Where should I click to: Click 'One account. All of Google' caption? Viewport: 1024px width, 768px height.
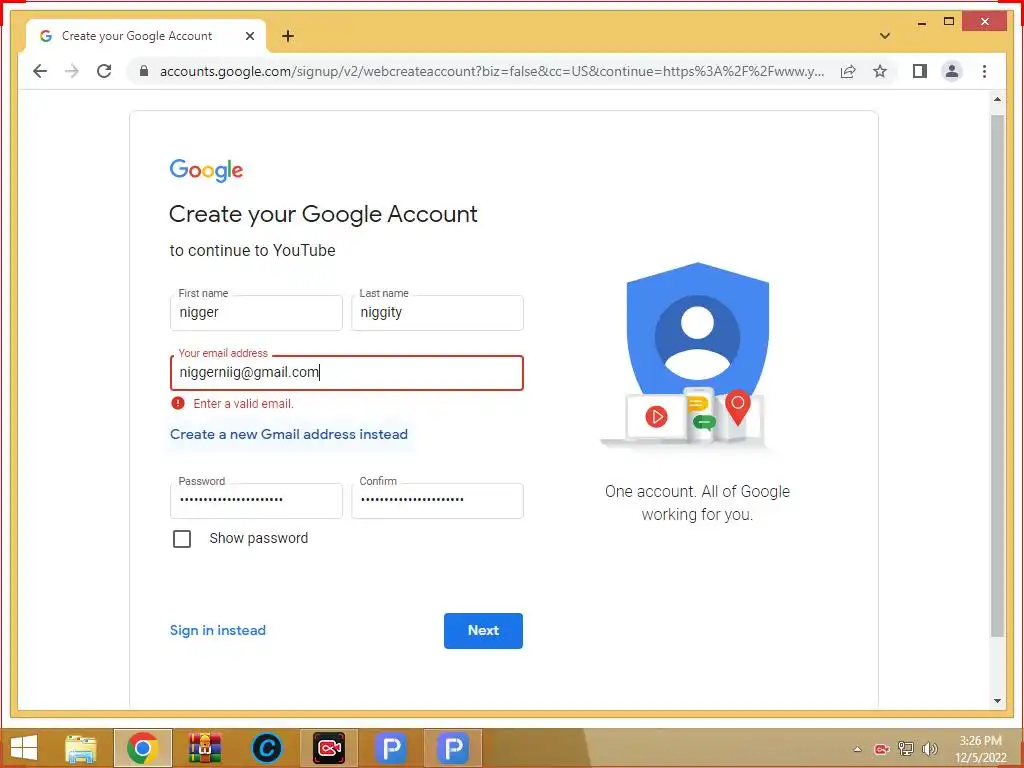coord(697,491)
